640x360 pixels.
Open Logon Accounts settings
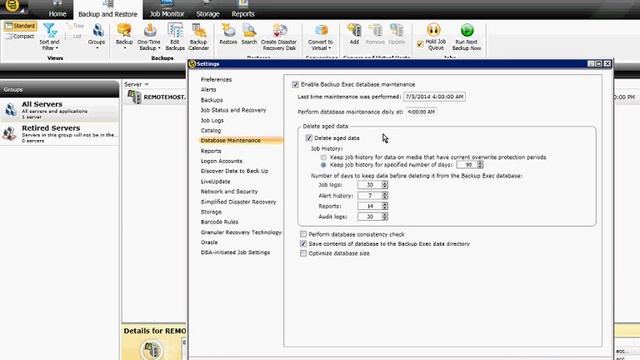click(x=222, y=161)
